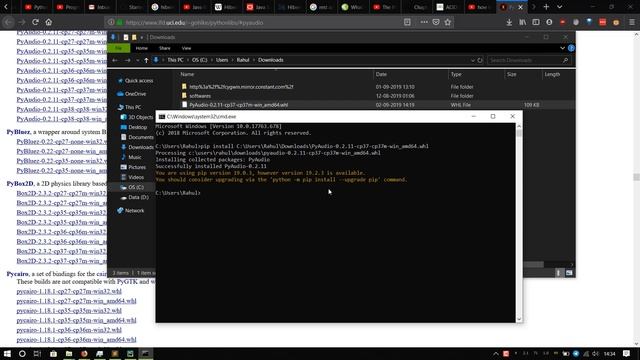
Task: Bookmark this page with the star icon
Action: (x=448, y=22)
